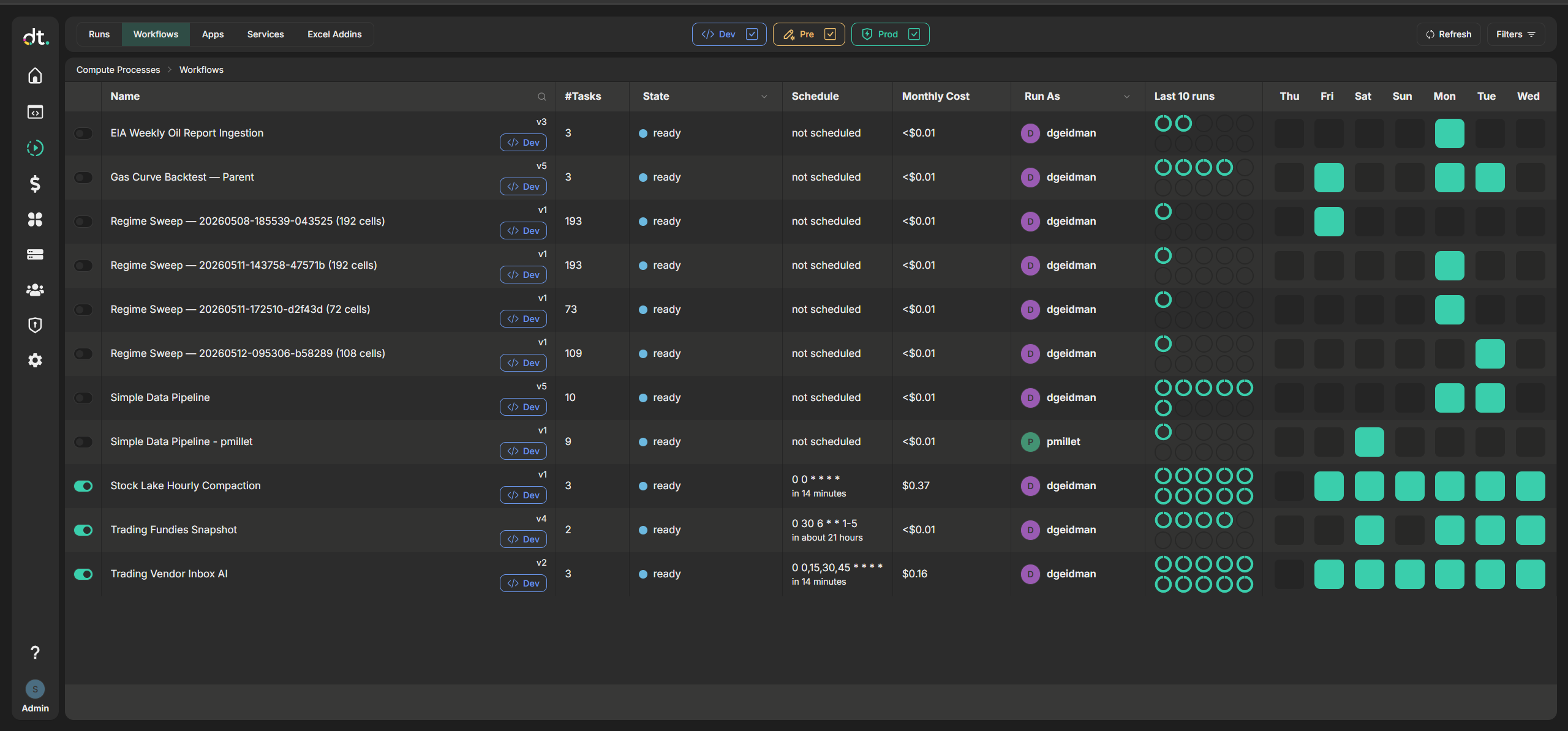Screen dimensions: 1568x731
Task: Open the Home icon in sidebar
Action: [35, 76]
